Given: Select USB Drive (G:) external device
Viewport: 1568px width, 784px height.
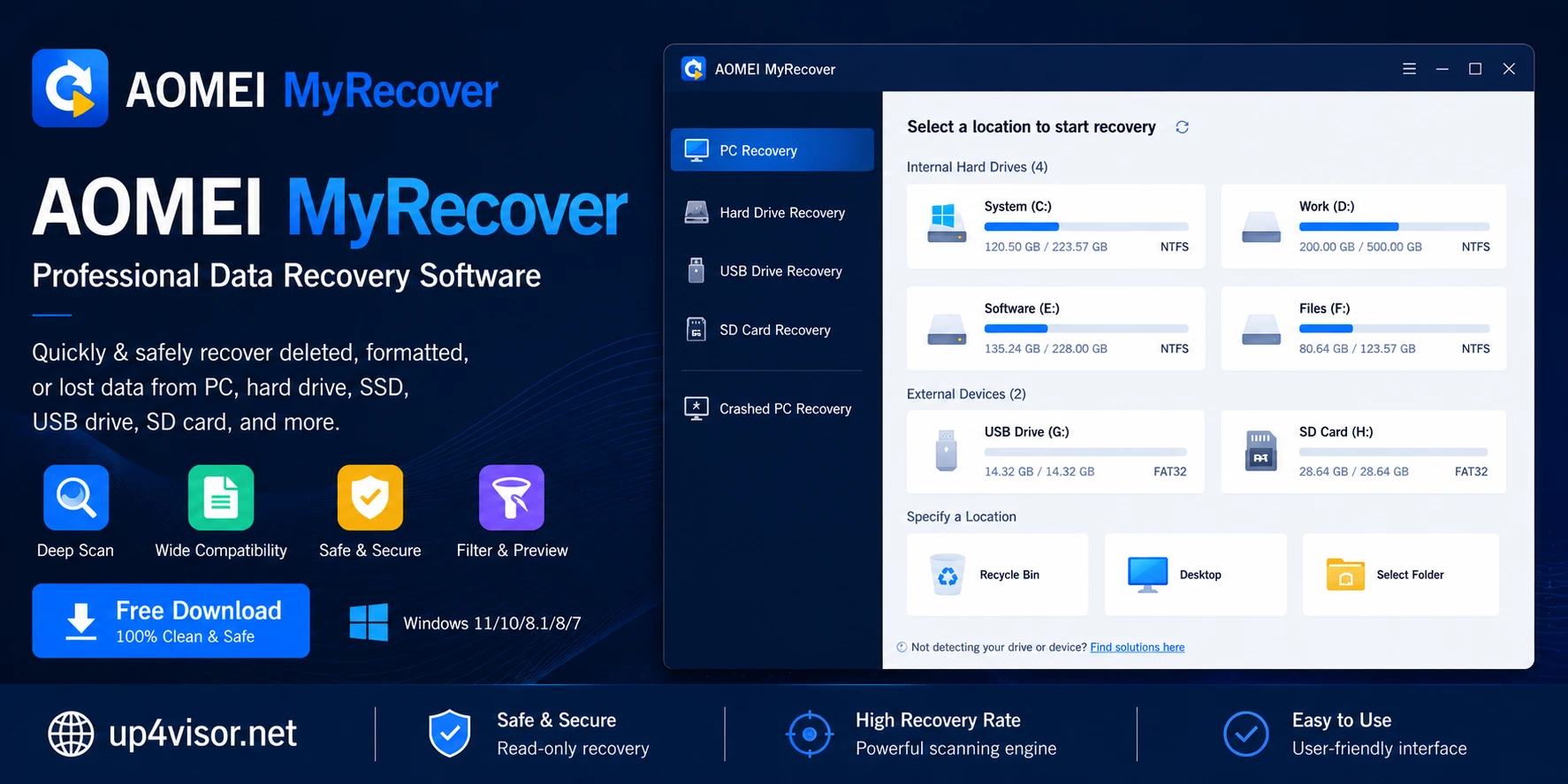Looking at the screenshot, I should (1055, 452).
